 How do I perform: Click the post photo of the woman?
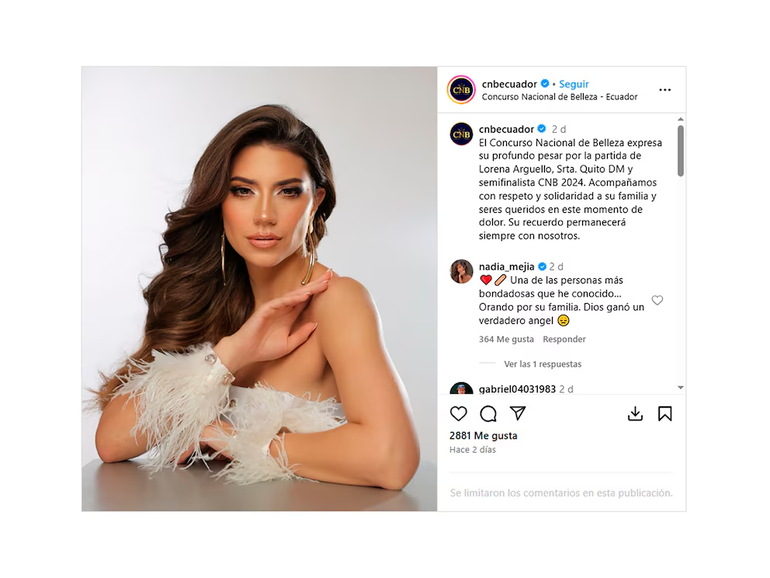click(259, 289)
